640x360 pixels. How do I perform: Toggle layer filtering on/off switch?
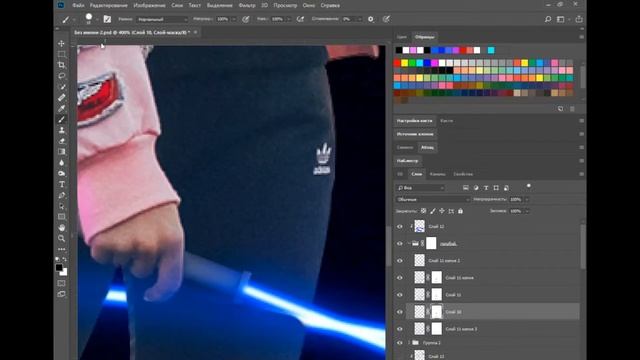click(x=529, y=186)
